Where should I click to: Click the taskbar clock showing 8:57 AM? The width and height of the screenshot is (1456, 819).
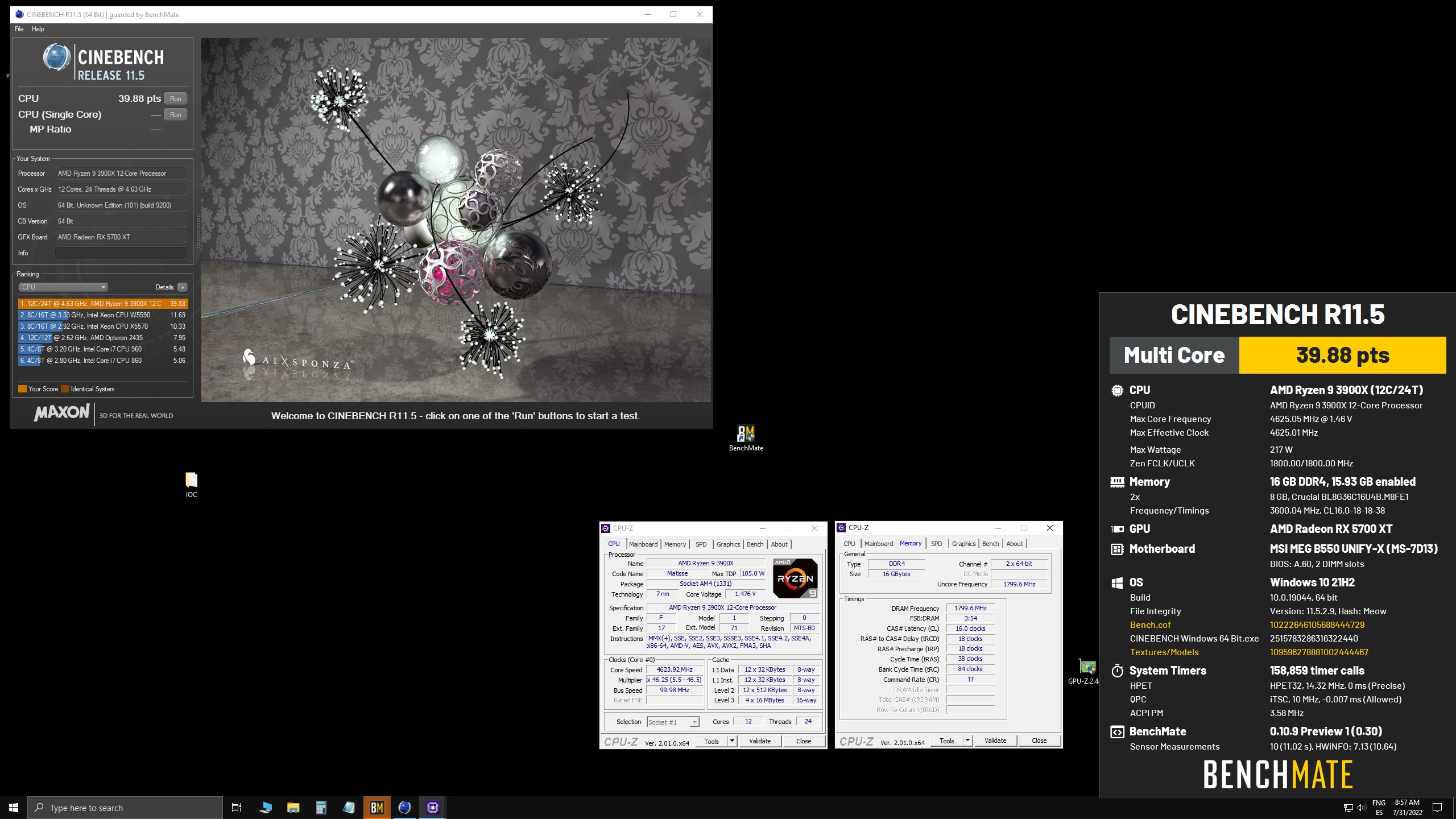pos(1407,808)
